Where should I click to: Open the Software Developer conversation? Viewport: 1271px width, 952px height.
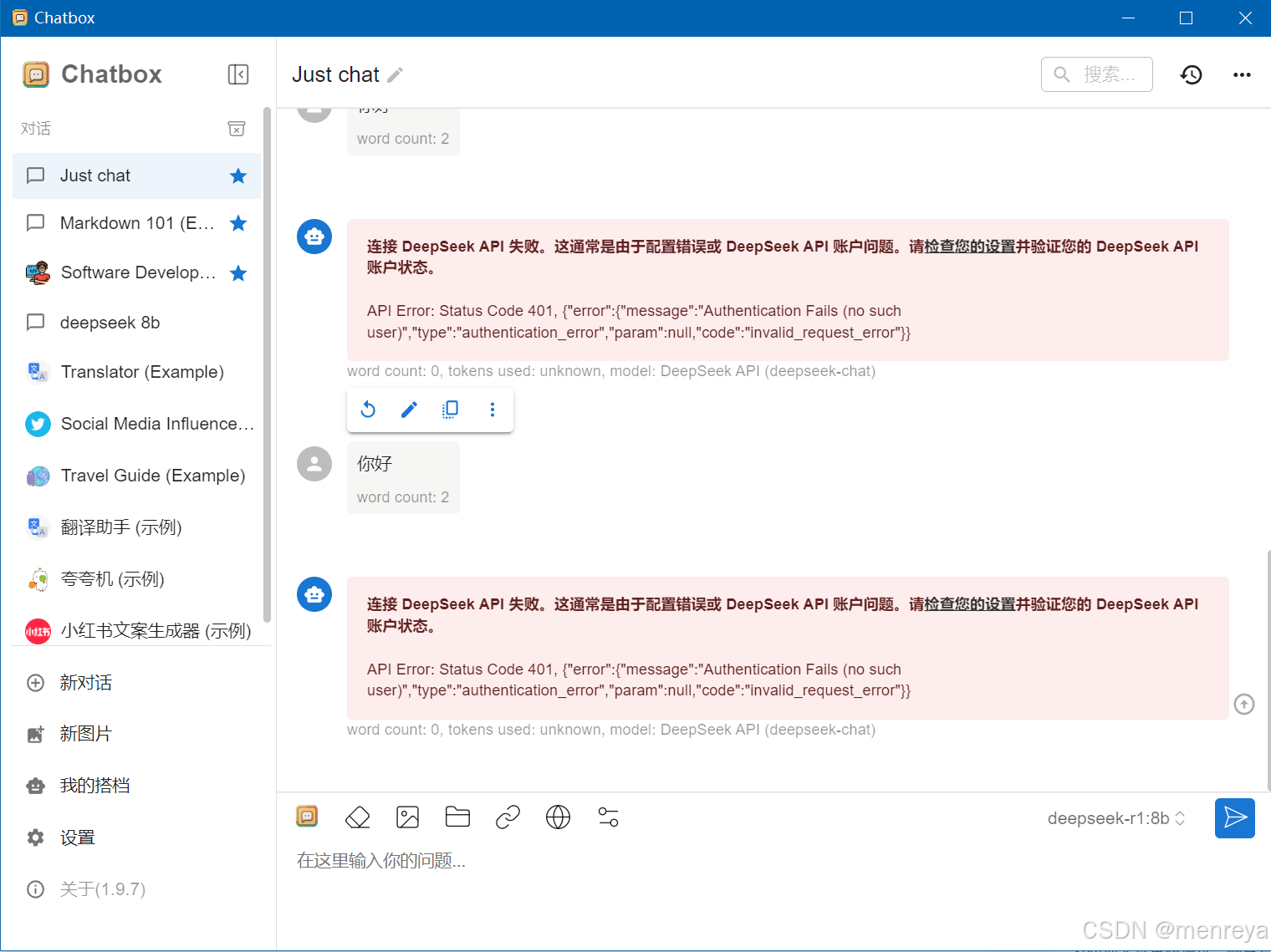(136, 273)
